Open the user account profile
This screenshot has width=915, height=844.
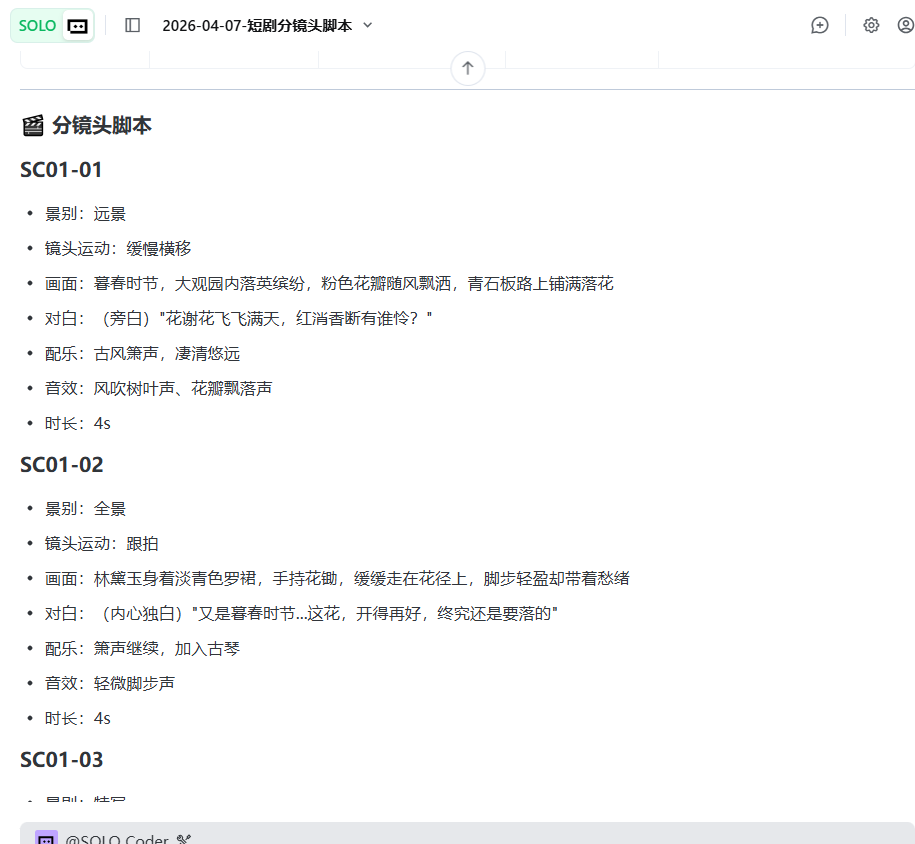point(905,25)
